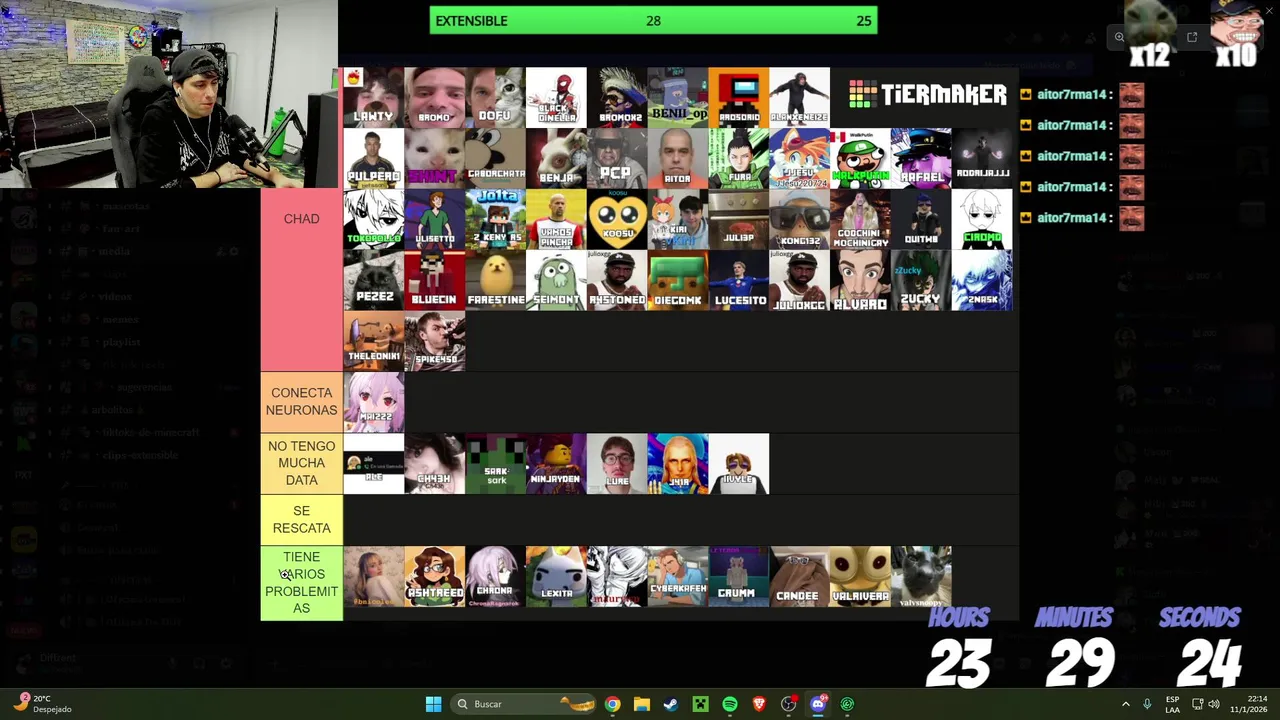This screenshot has width=1280, height=720.
Task: Open ESP LAA language selector
Action: tap(1172, 704)
